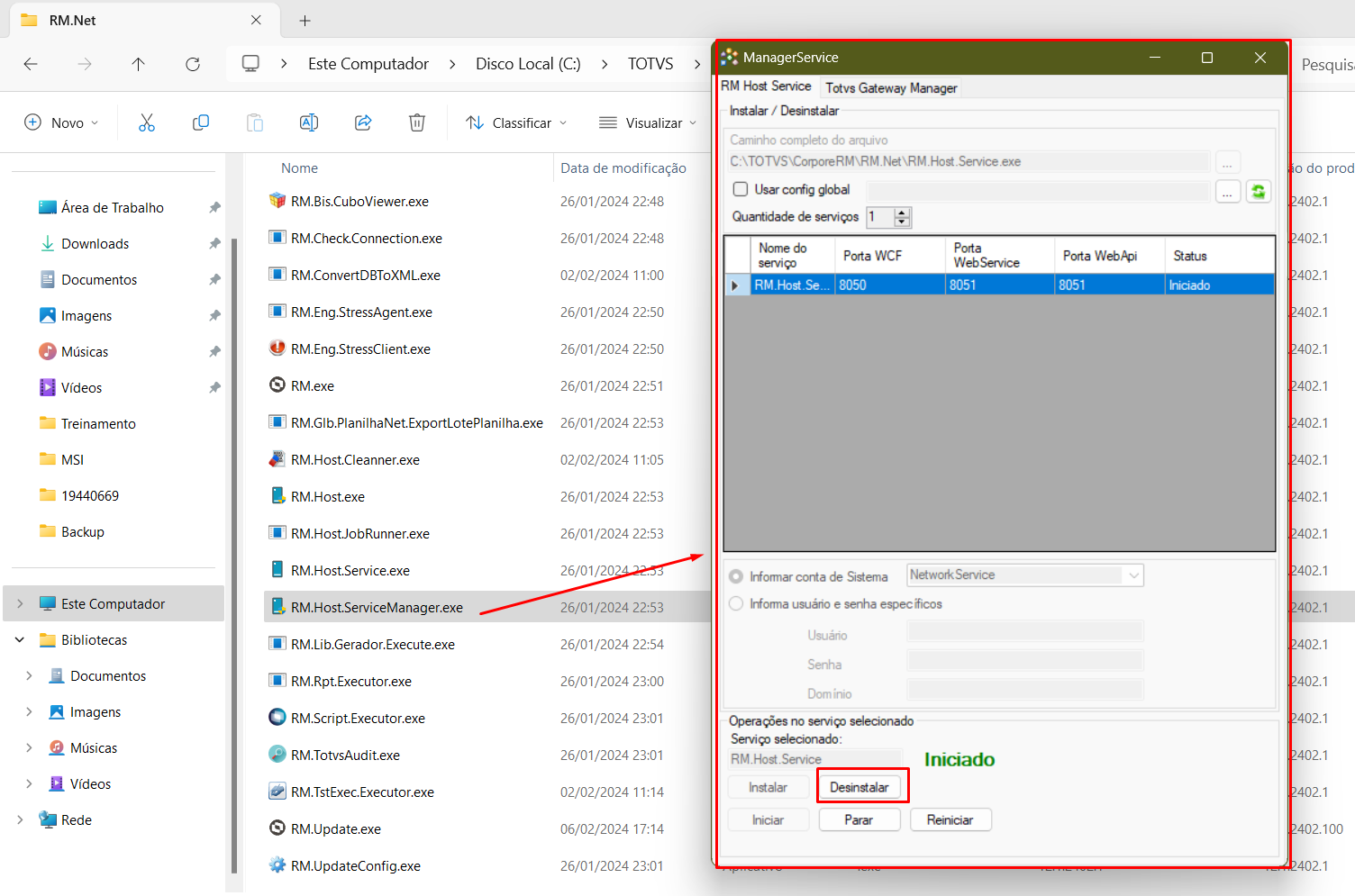Click the green refresh icon in ManagerService
Viewport: 1355px width, 896px height.
(1258, 191)
